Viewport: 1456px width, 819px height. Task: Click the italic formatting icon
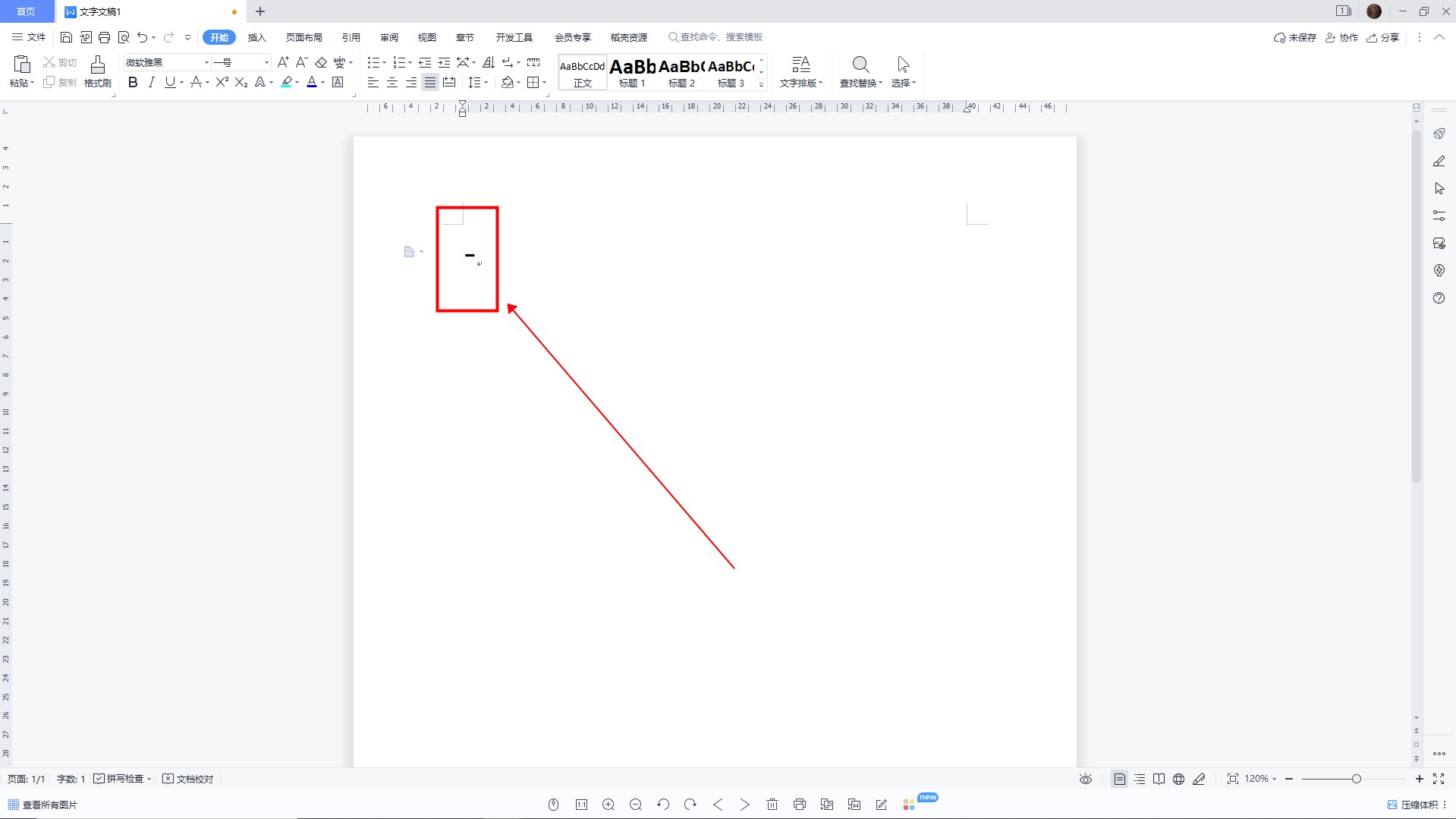(x=151, y=83)
